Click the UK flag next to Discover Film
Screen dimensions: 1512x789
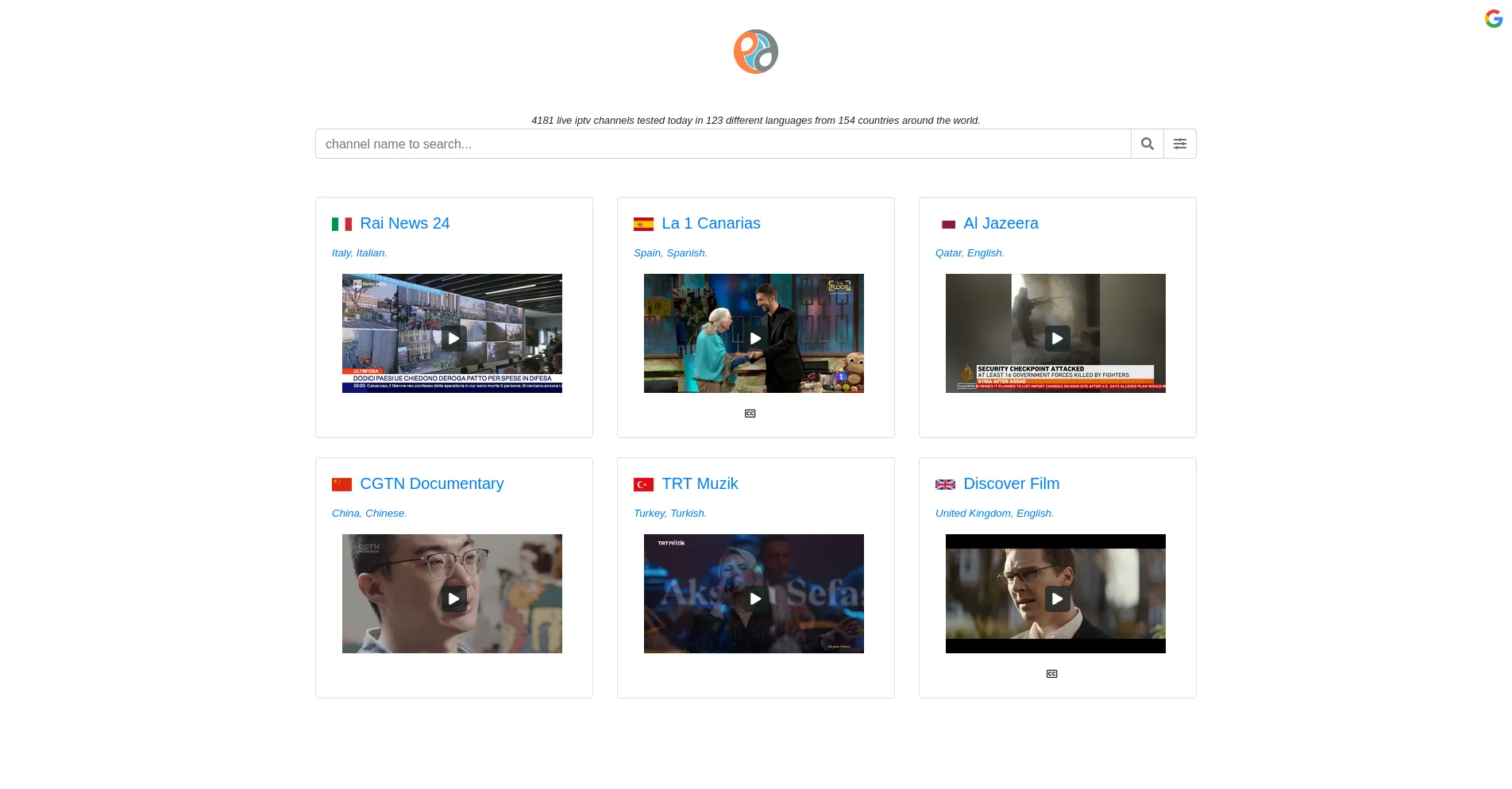point(945,484)
